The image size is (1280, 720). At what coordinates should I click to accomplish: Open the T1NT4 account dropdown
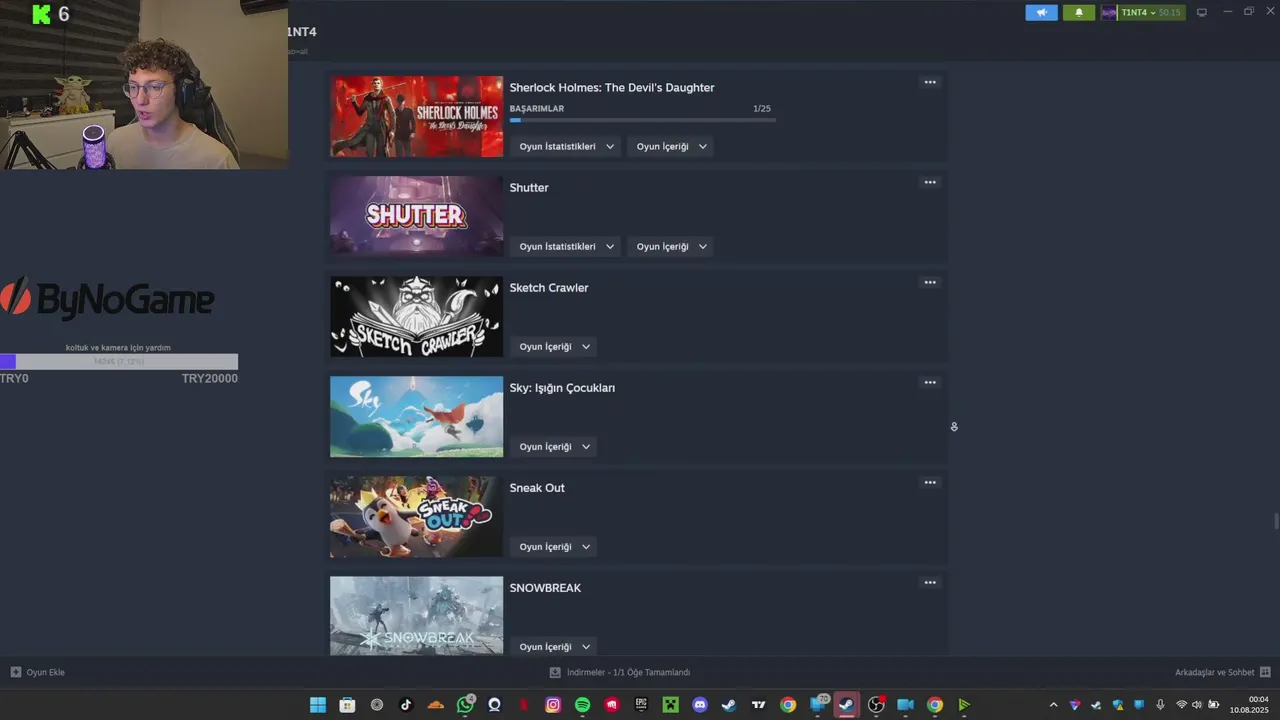point(1143,13)
